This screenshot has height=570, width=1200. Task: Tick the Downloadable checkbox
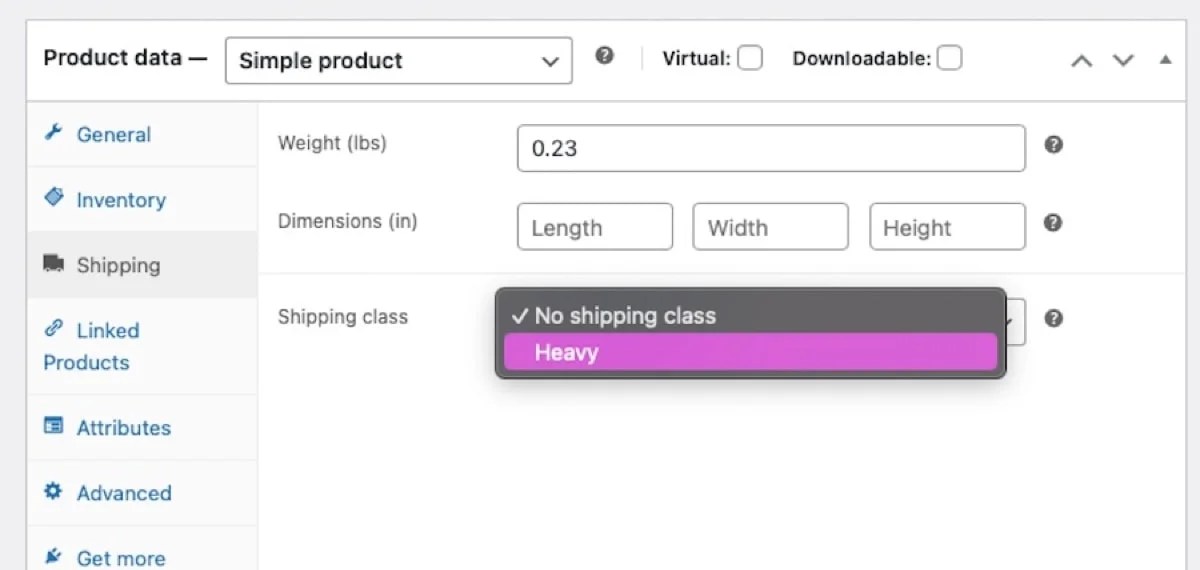tap(949, 58)
